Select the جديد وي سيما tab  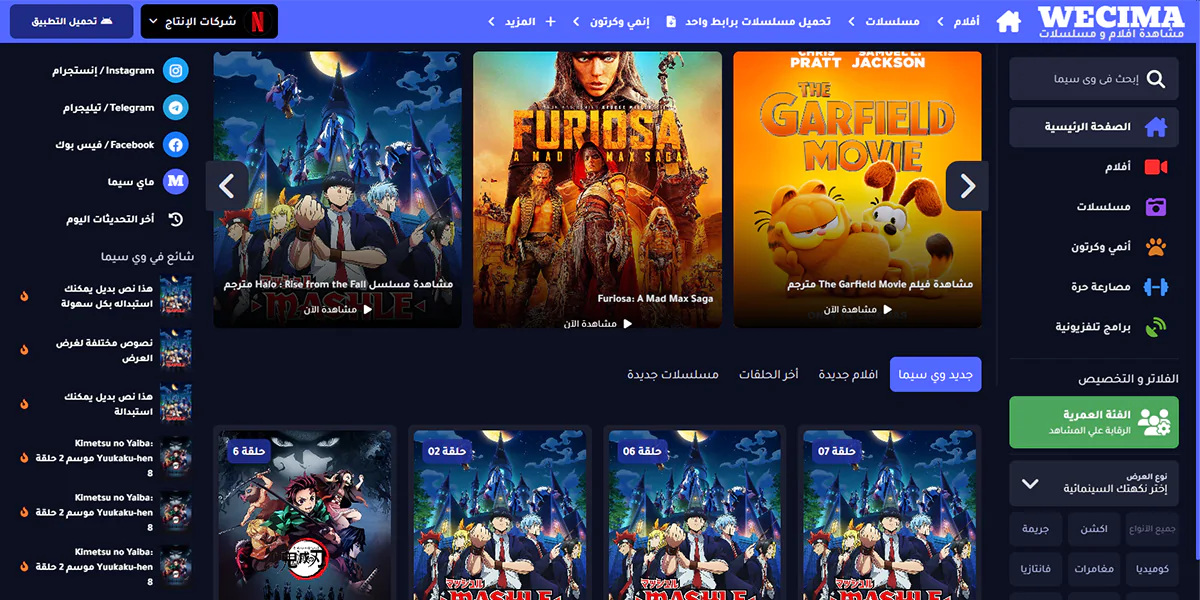click(936, 374)
